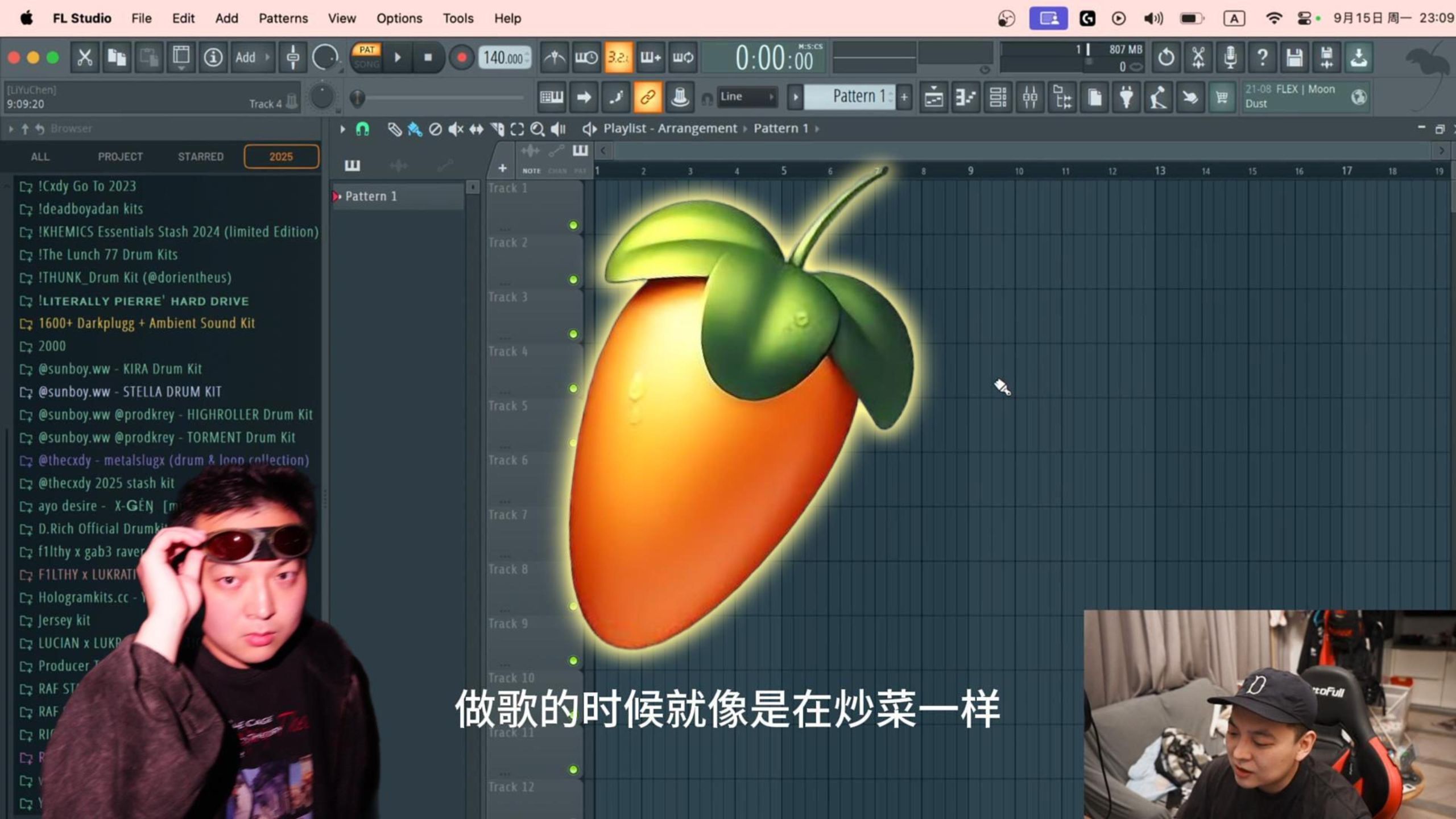Open macOS Wi-Fi status icon

coord(1274,18)
